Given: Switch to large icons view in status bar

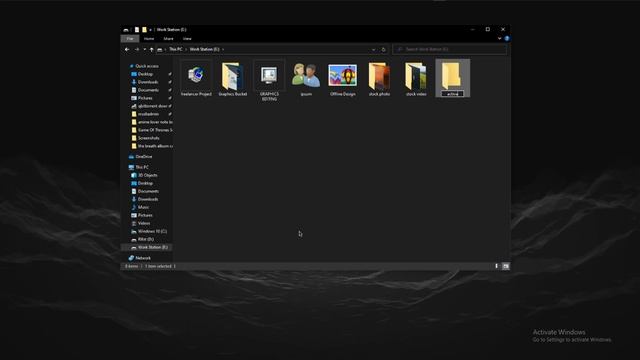Looking at the screenshot, I should (506, 266).
